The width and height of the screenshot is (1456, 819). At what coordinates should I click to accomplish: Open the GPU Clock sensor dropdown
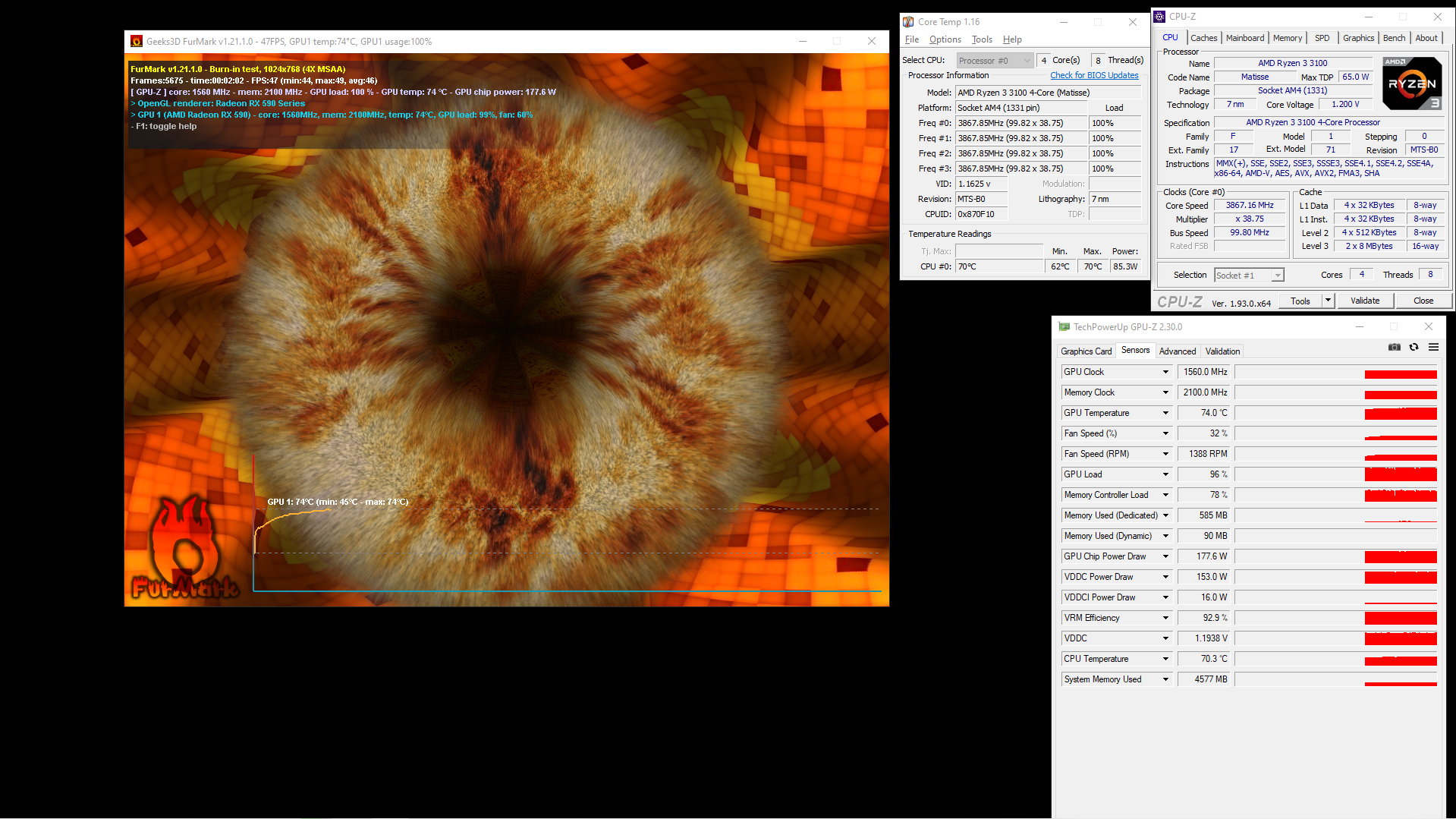click(1165, 372)
